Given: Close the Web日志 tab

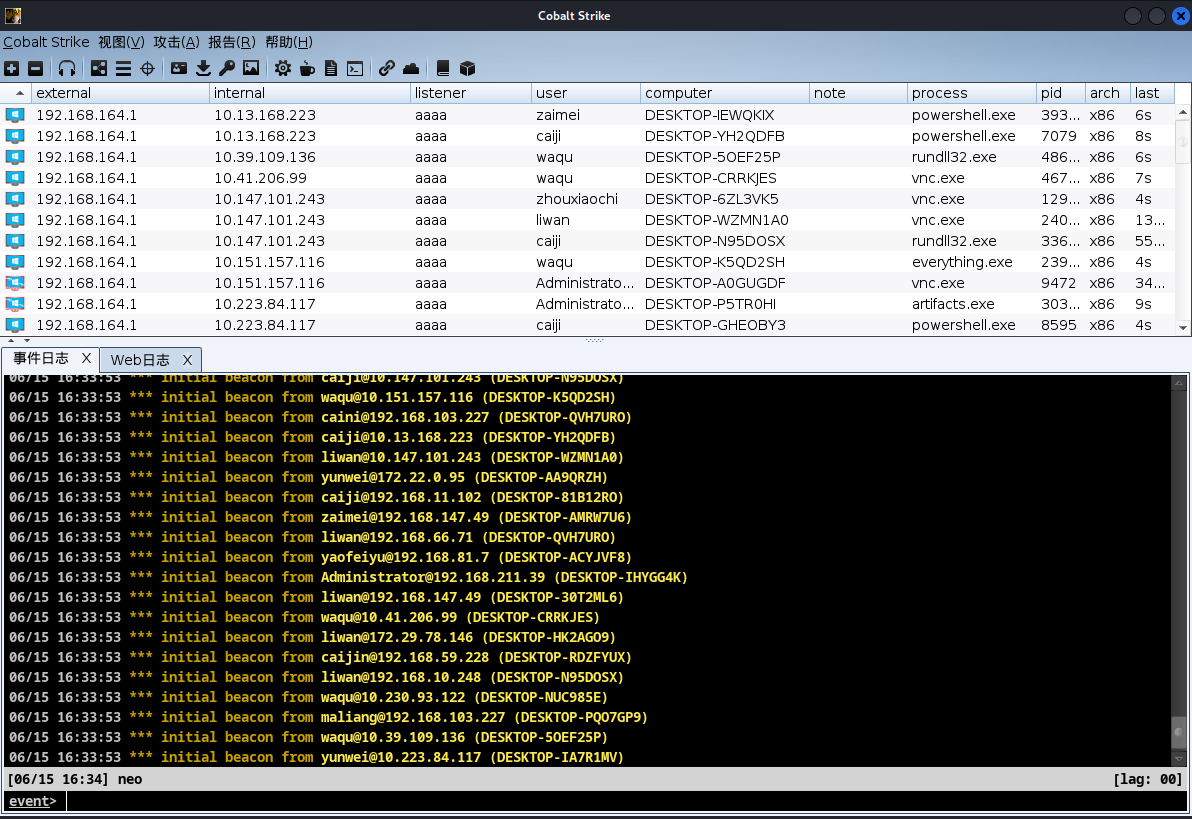Looking at the screenshot, I should [187, 360].
